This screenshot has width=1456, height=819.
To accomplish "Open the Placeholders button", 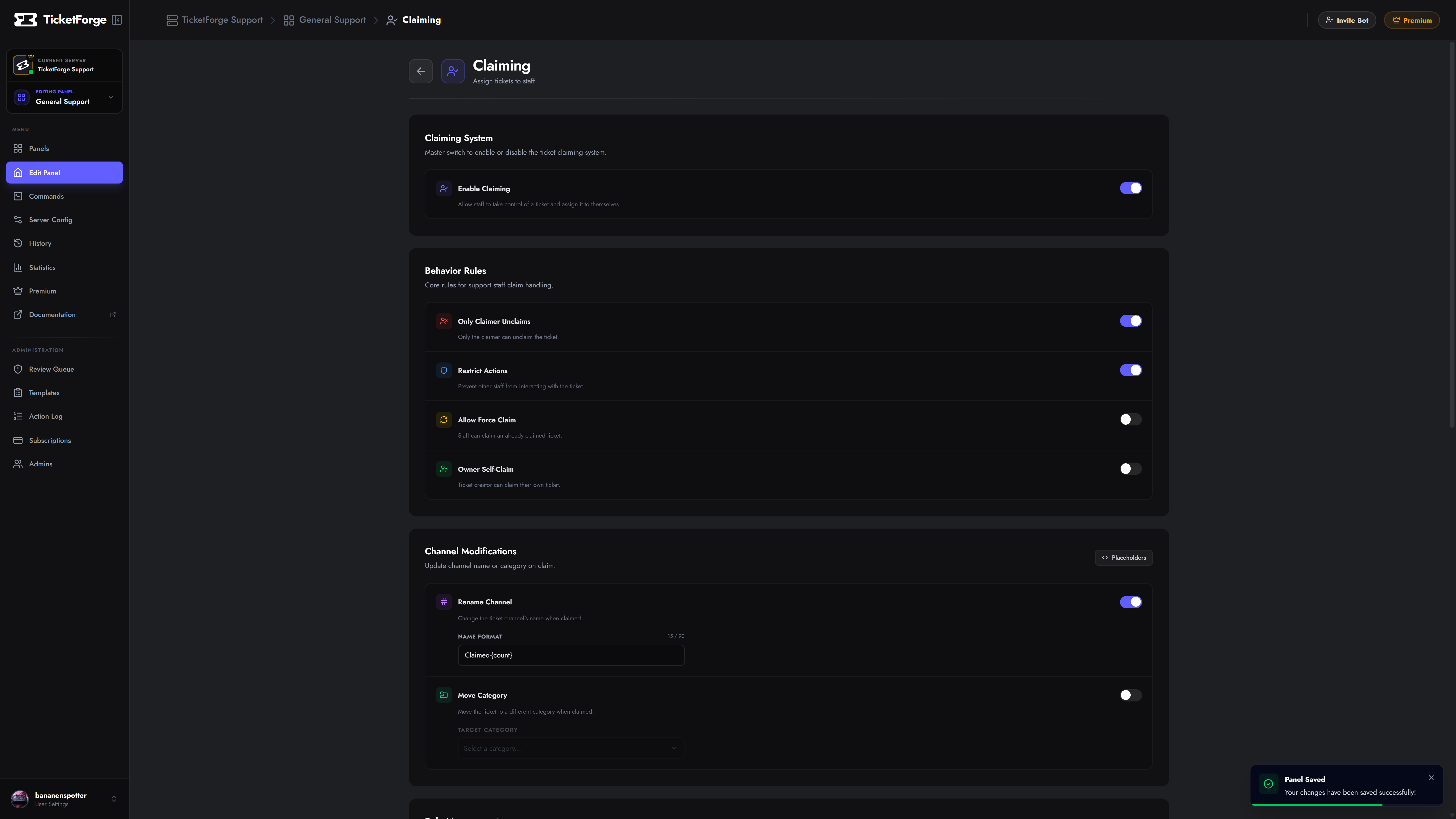I will click(1123, 557).
